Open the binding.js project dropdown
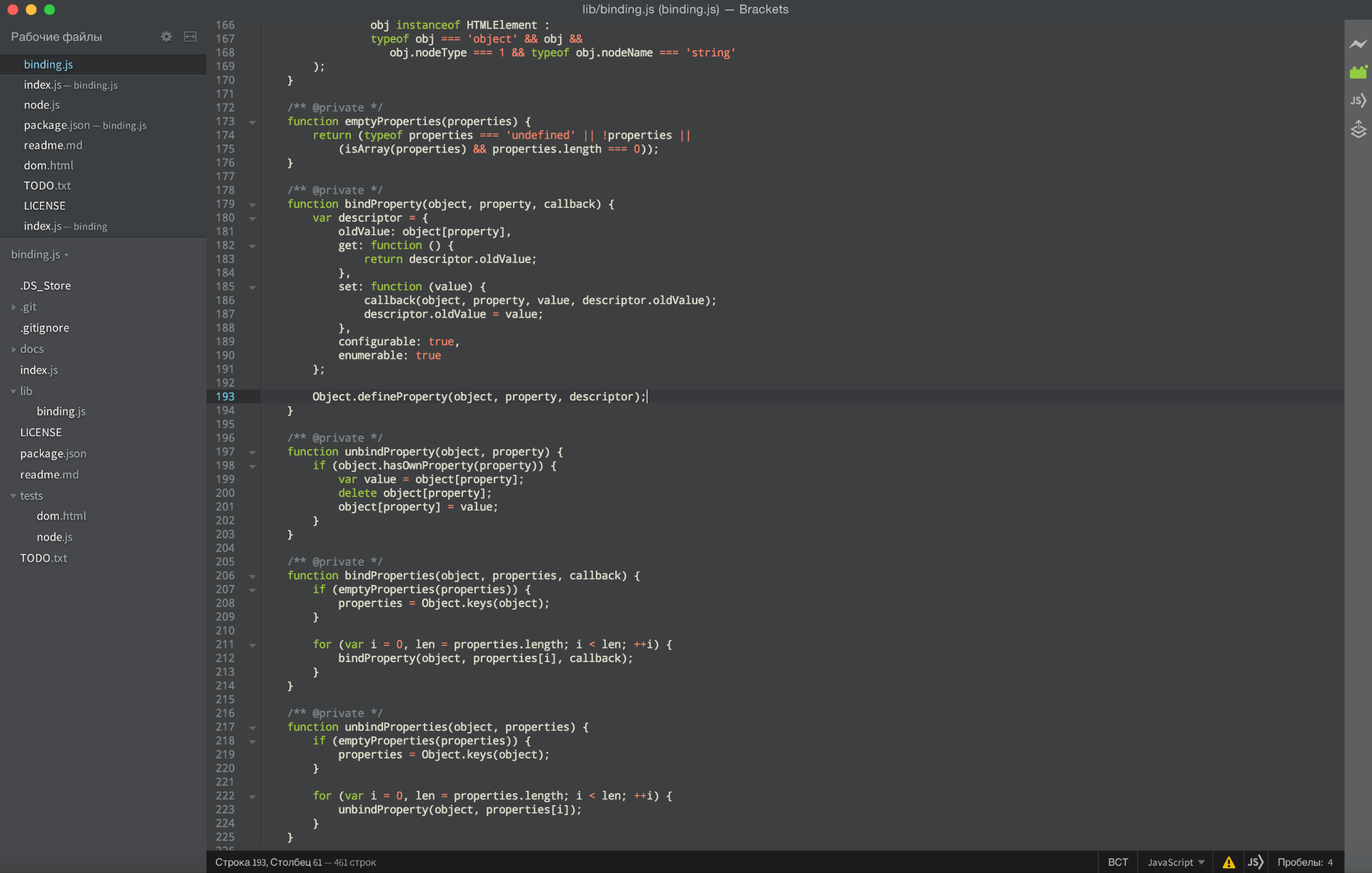Screen dimensions: 1372x873 [40, 255]
